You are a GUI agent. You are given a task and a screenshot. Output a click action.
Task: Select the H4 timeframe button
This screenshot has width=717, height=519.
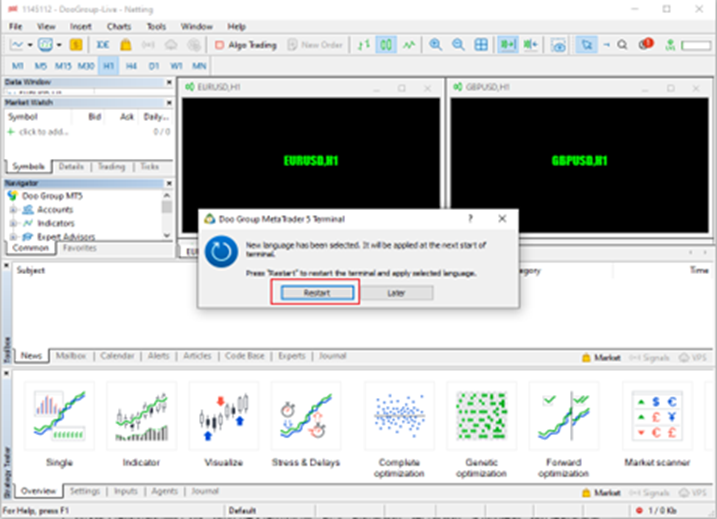(131, 65)
